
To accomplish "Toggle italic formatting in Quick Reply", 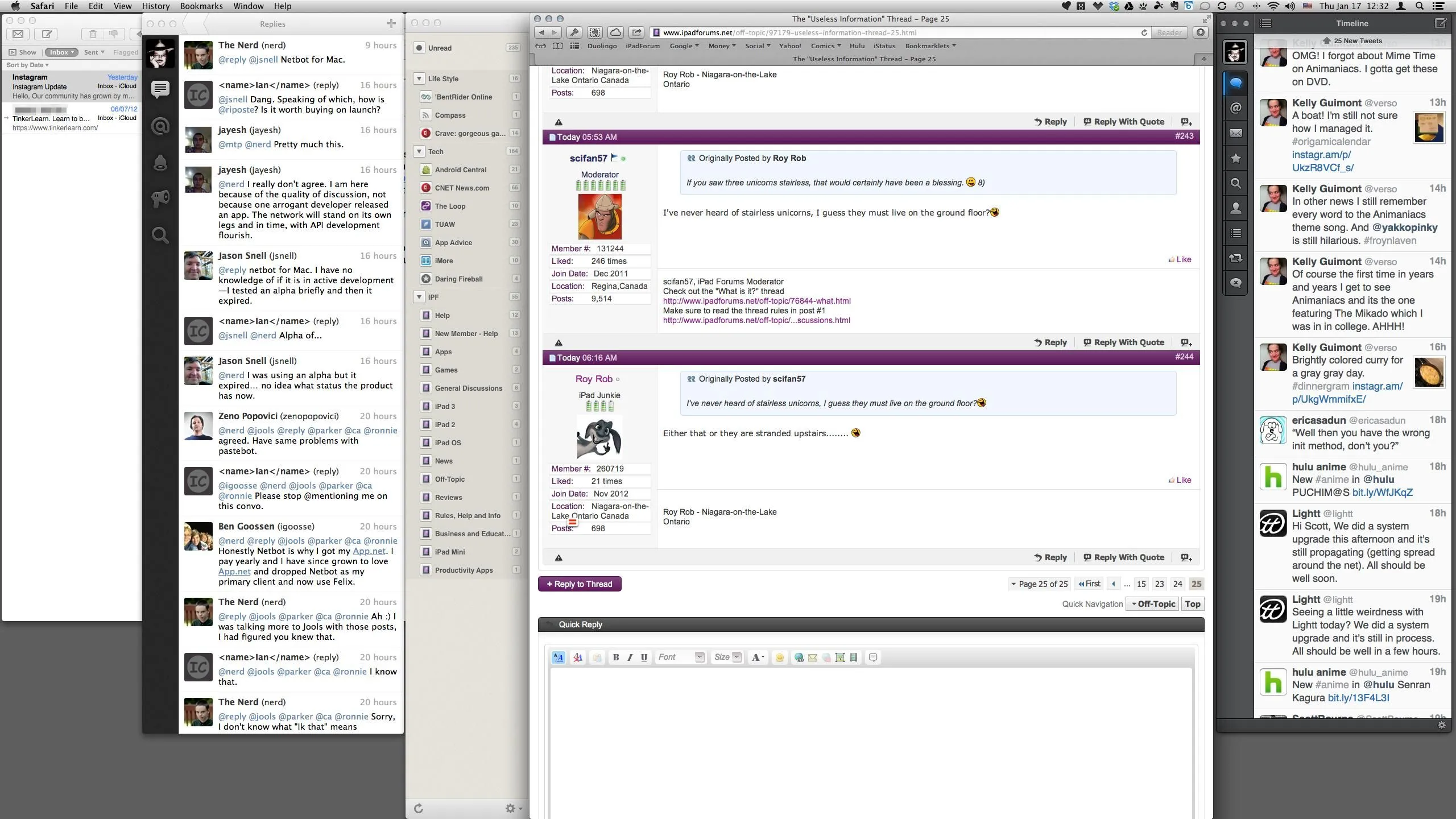I will coord(630,657).
